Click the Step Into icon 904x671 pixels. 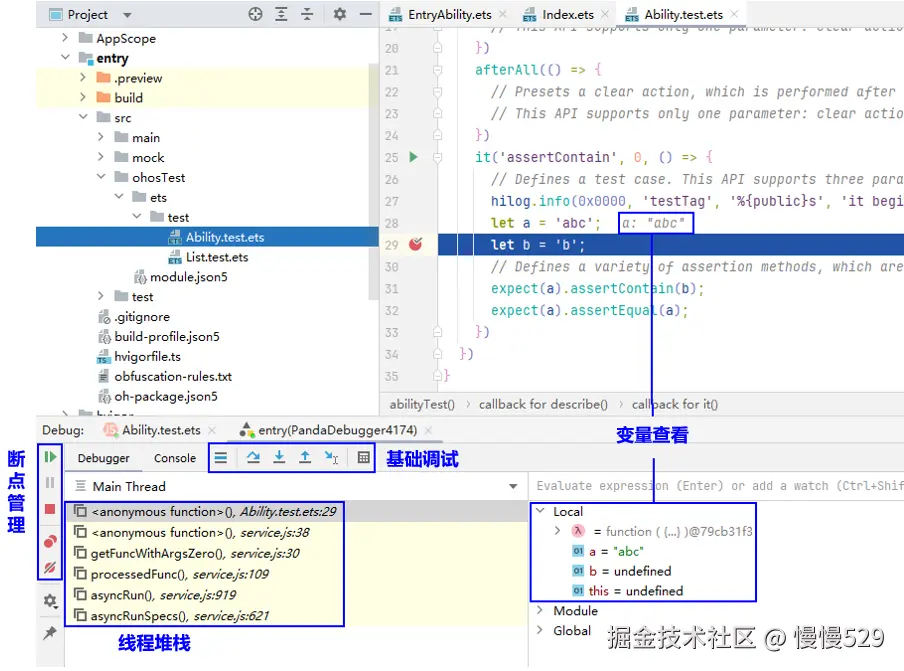tap(279, 458)
